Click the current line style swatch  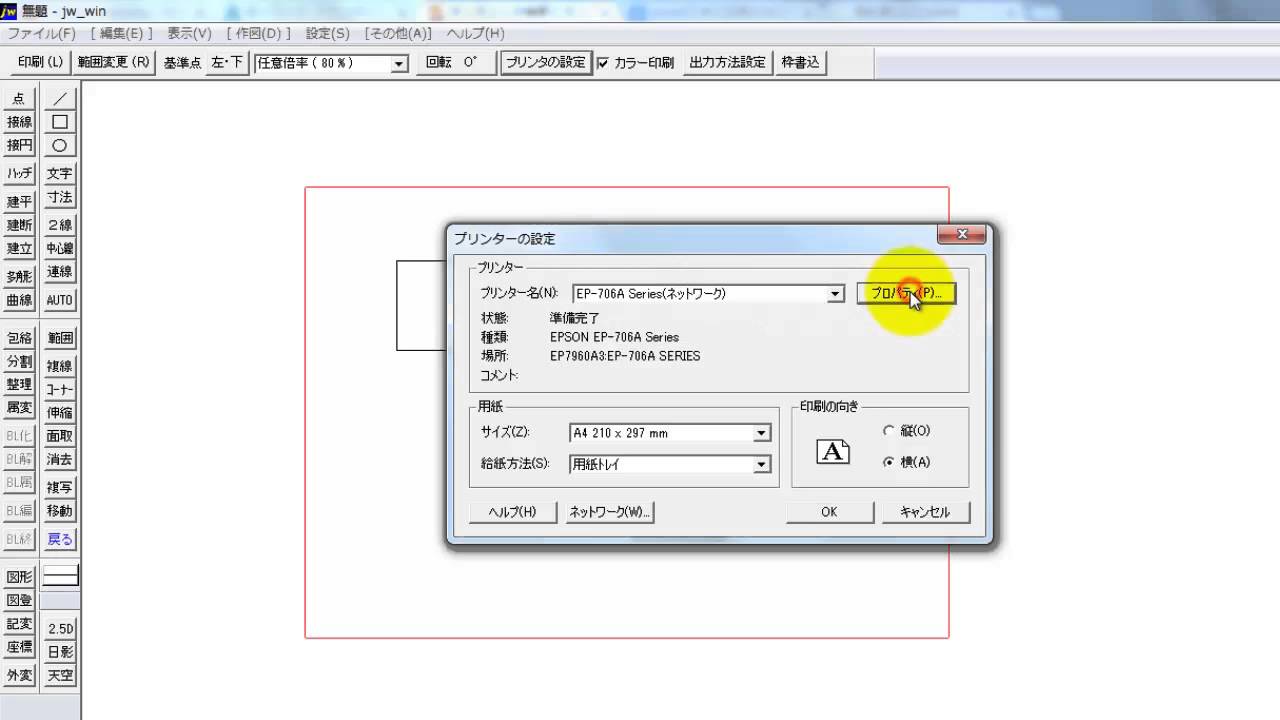pos(60,577)
